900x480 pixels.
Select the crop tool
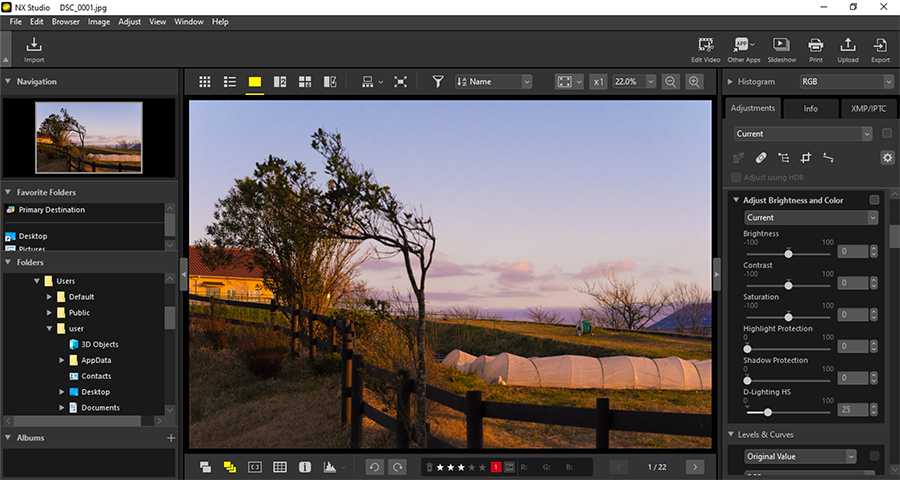(806, 157)
